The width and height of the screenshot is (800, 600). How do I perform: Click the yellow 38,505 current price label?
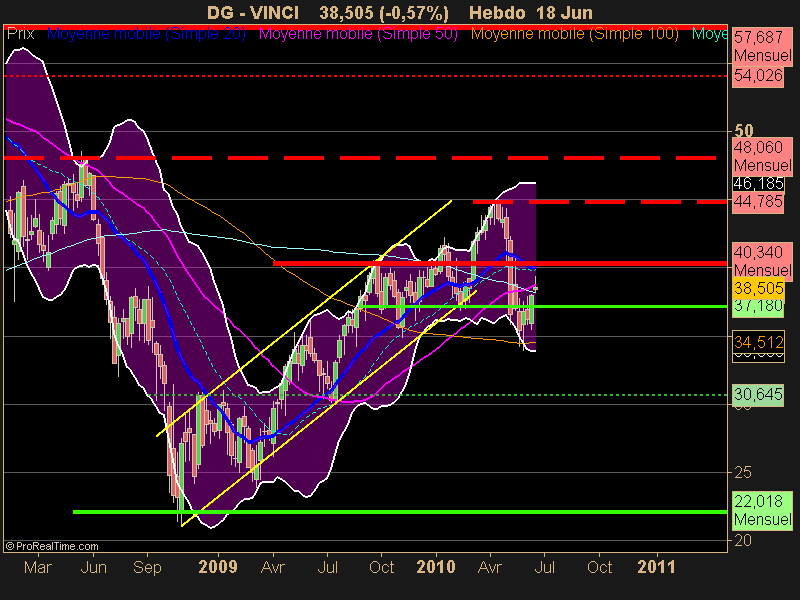click(758, 288)
